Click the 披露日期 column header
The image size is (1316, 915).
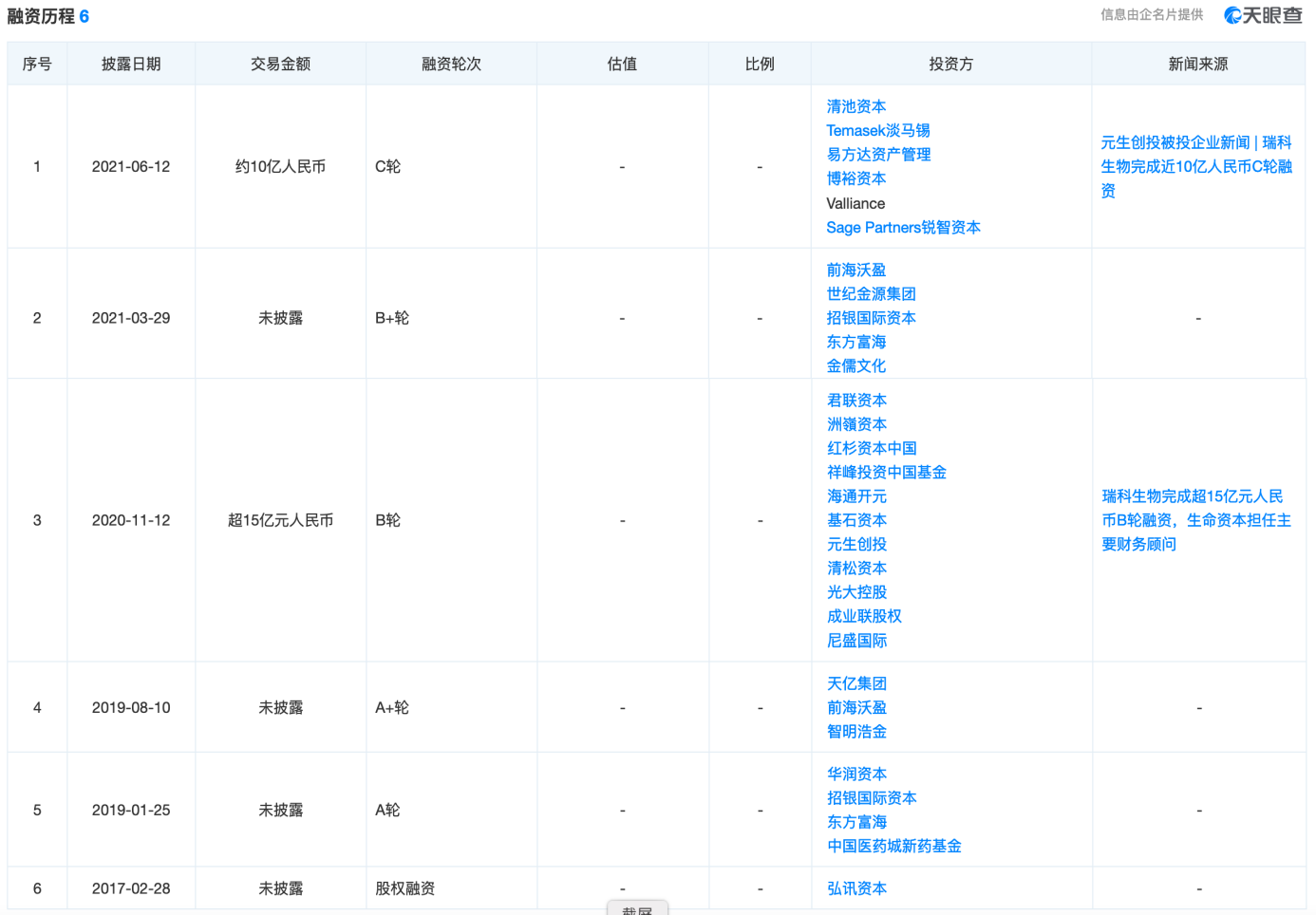click(131, 64)
